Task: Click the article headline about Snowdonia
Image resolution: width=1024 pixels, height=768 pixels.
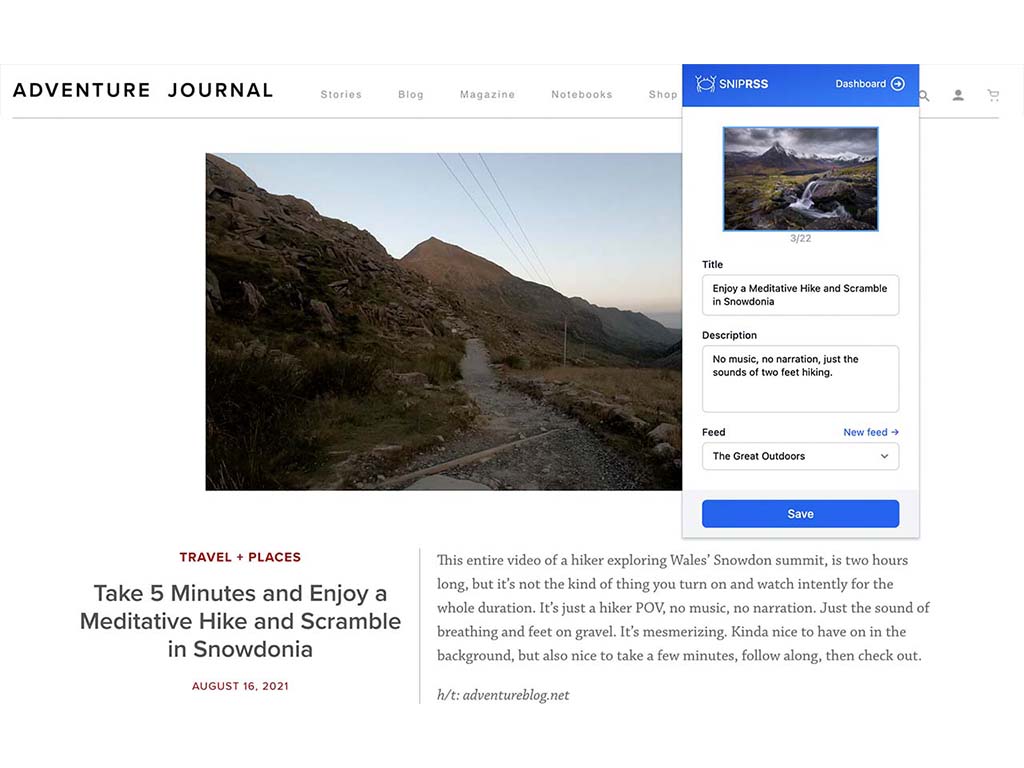Action: point(240,621)
